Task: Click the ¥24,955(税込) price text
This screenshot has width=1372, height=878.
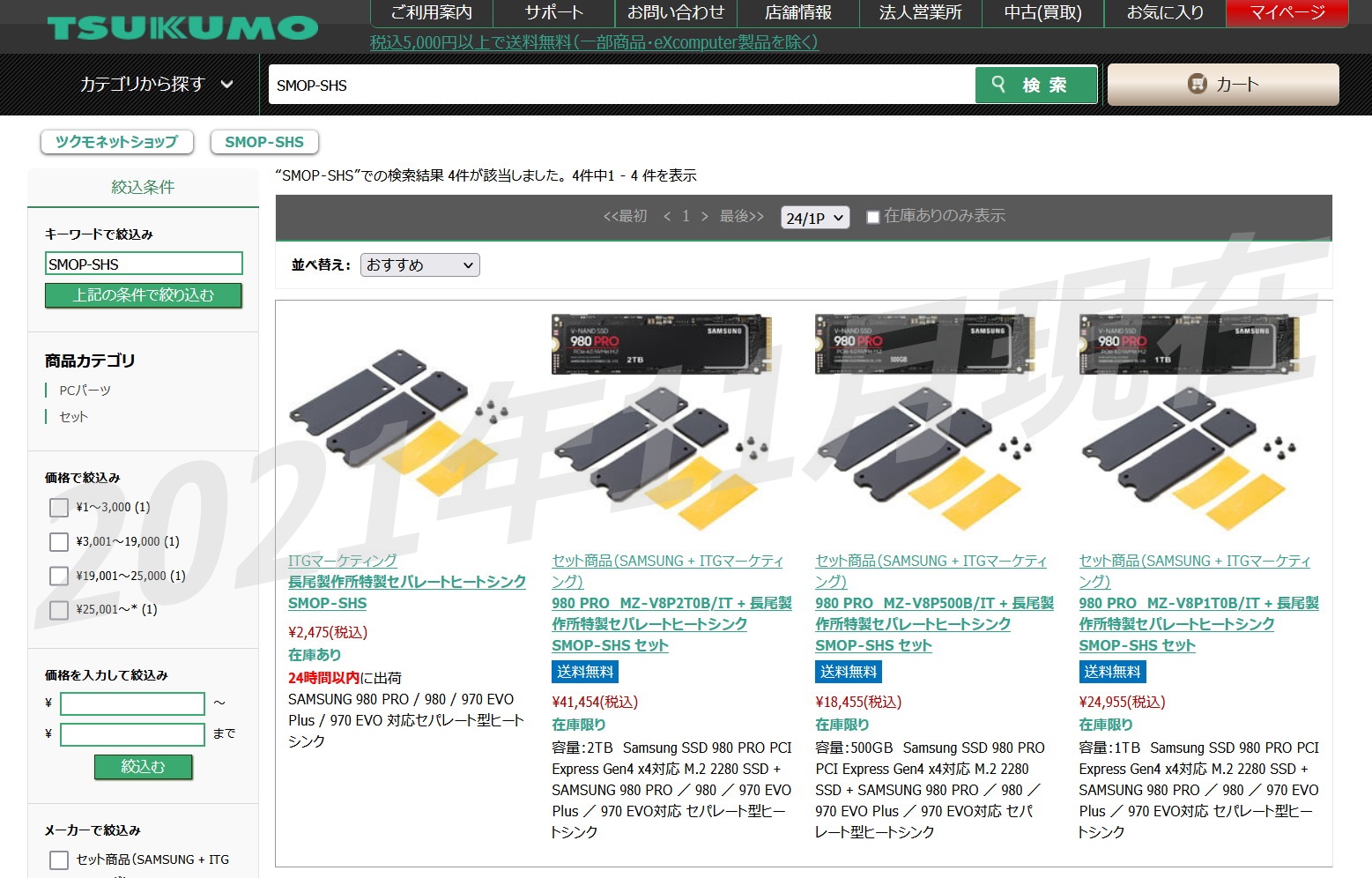Action: point(1122,702)
